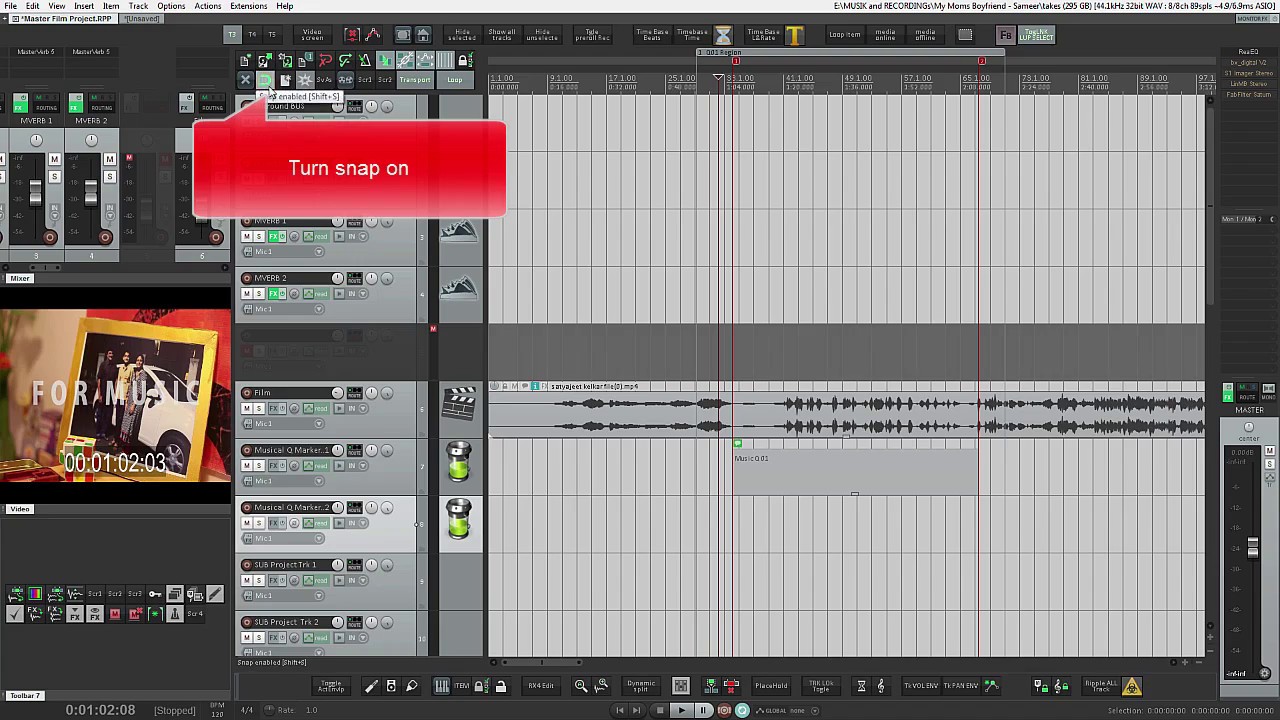Click the FB icon in top toolbar
1280x720 pixels.
(1006, 35)
